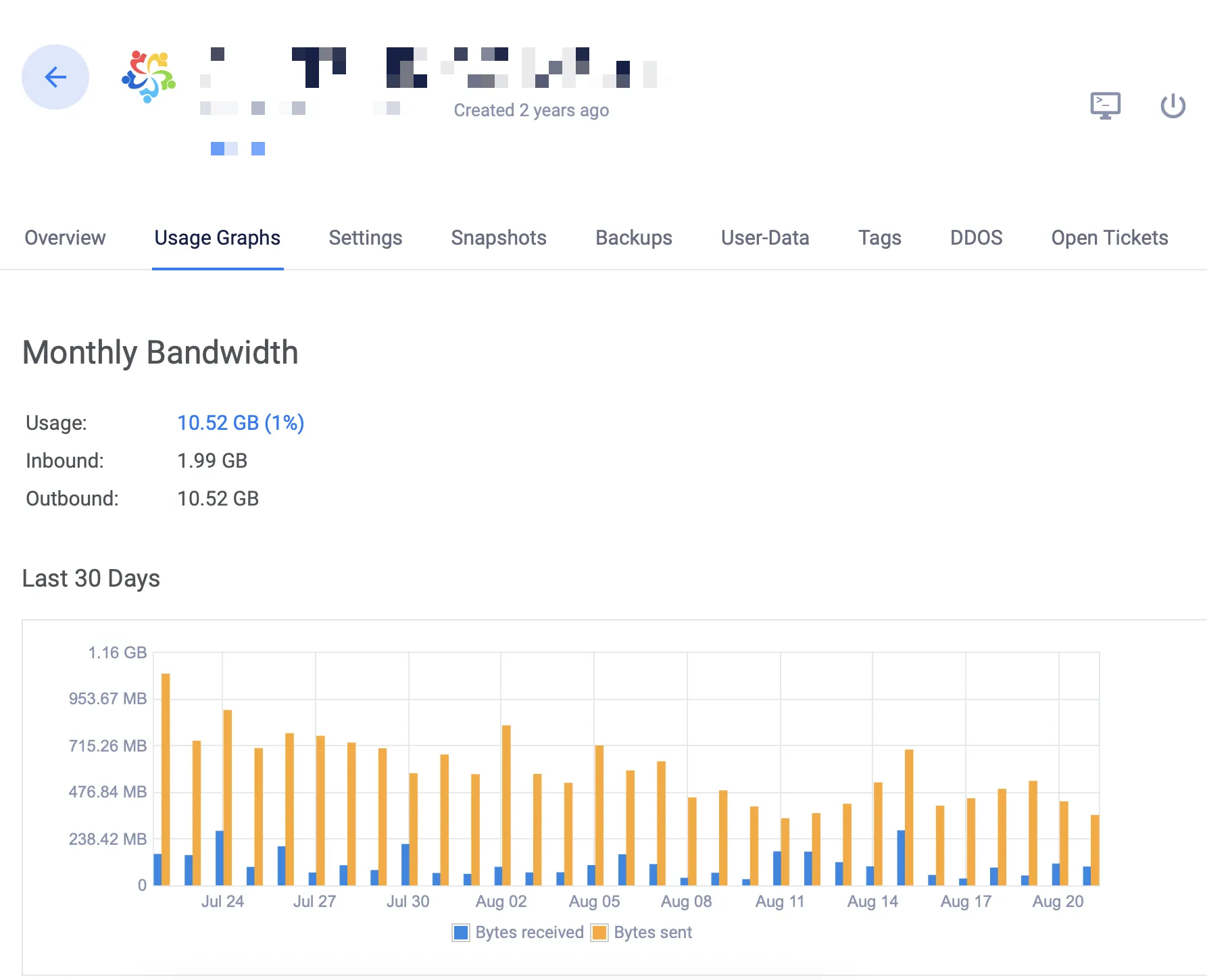Image resolution: width=1207 pixels, height=980 pixels.
Task: Open the DDOS tab
Action: click(977, 238)
